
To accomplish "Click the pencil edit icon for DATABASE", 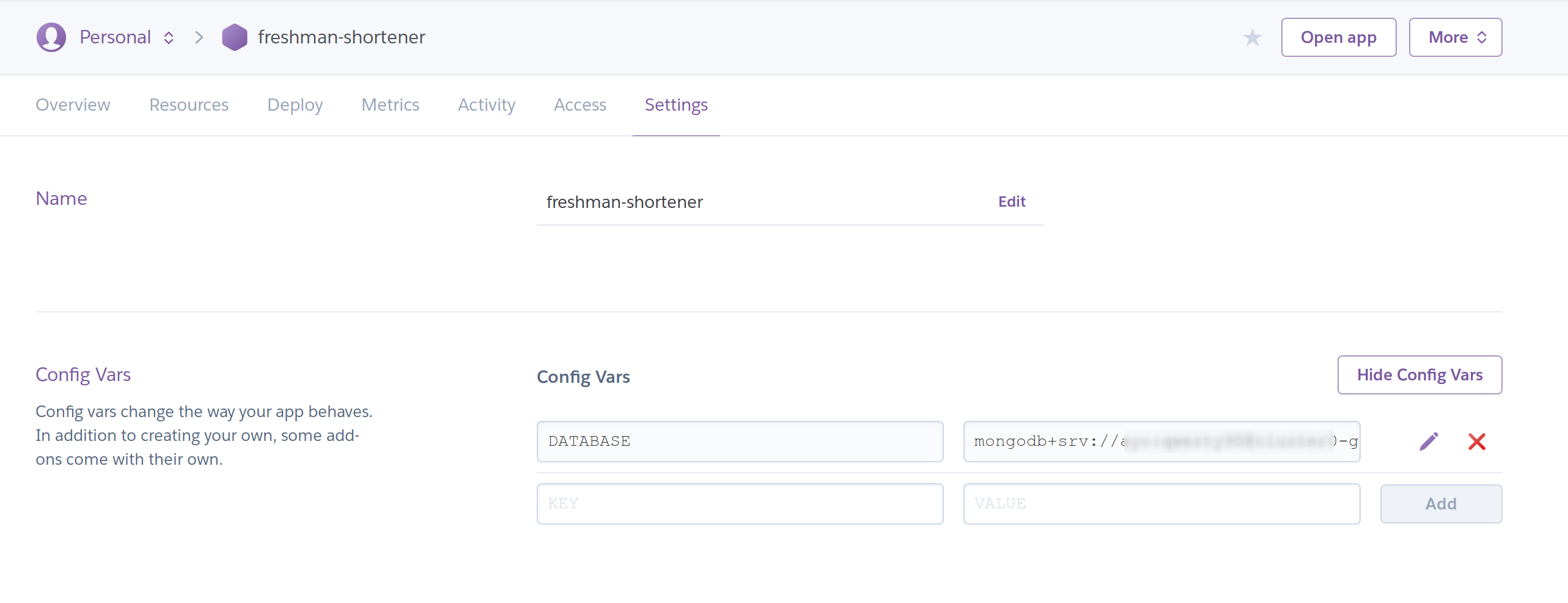I will pos(1429,442).
